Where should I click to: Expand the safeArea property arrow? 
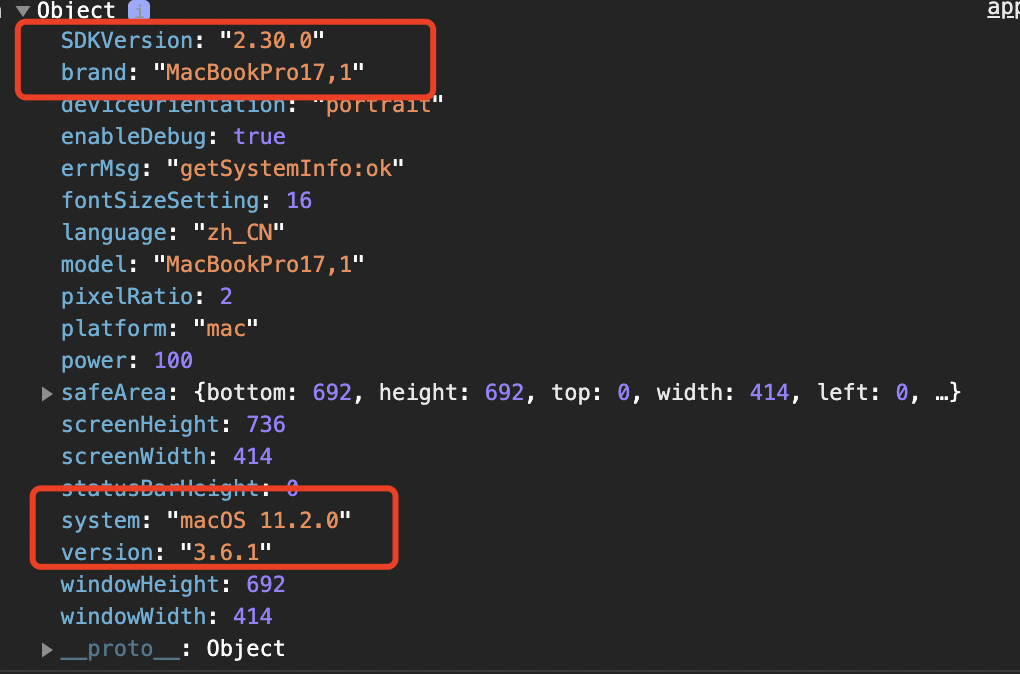pos(47,394)
